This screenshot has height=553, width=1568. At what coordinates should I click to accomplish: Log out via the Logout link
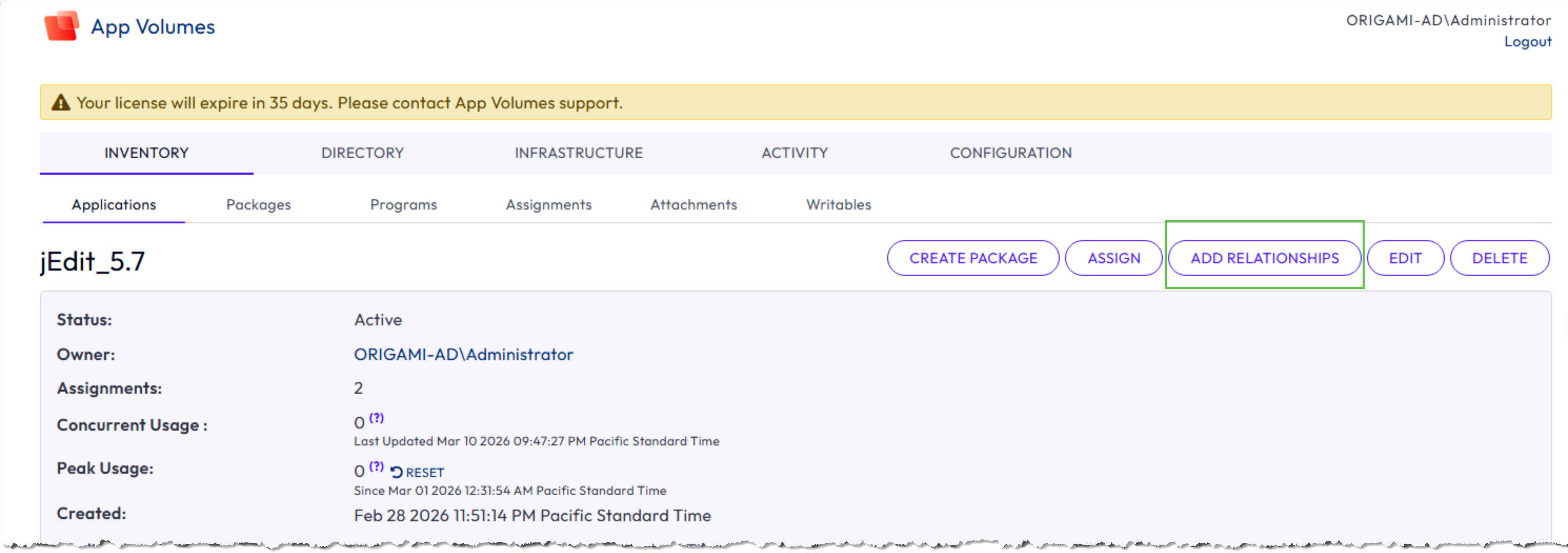[1528, 42]
